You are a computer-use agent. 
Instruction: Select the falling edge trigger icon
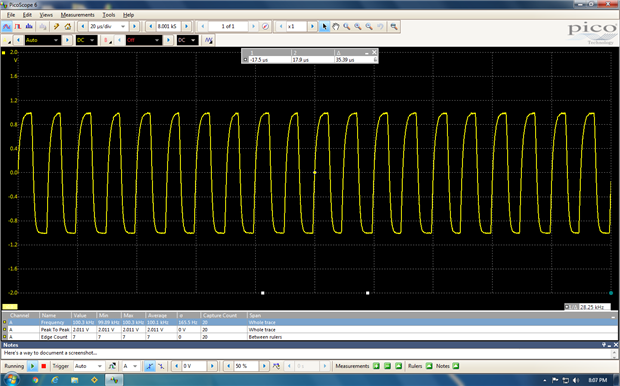click(161, 366)
